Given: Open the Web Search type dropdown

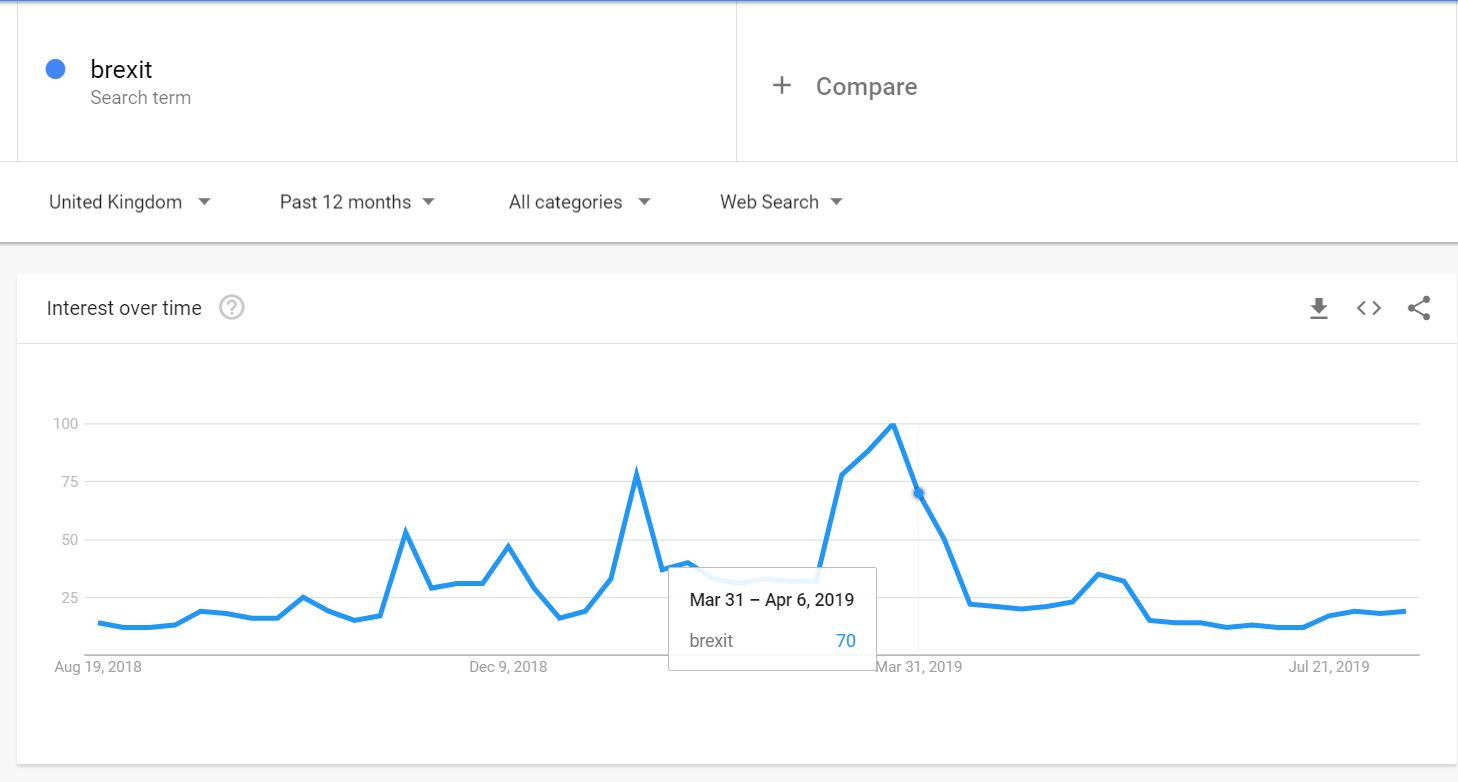Looking at the screenshot, I should pos(782,202).
